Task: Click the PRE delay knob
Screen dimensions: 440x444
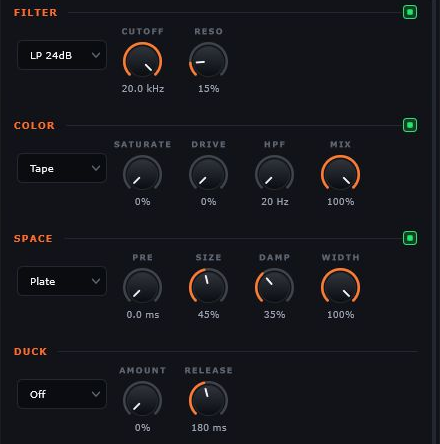Action: point(142,287)
